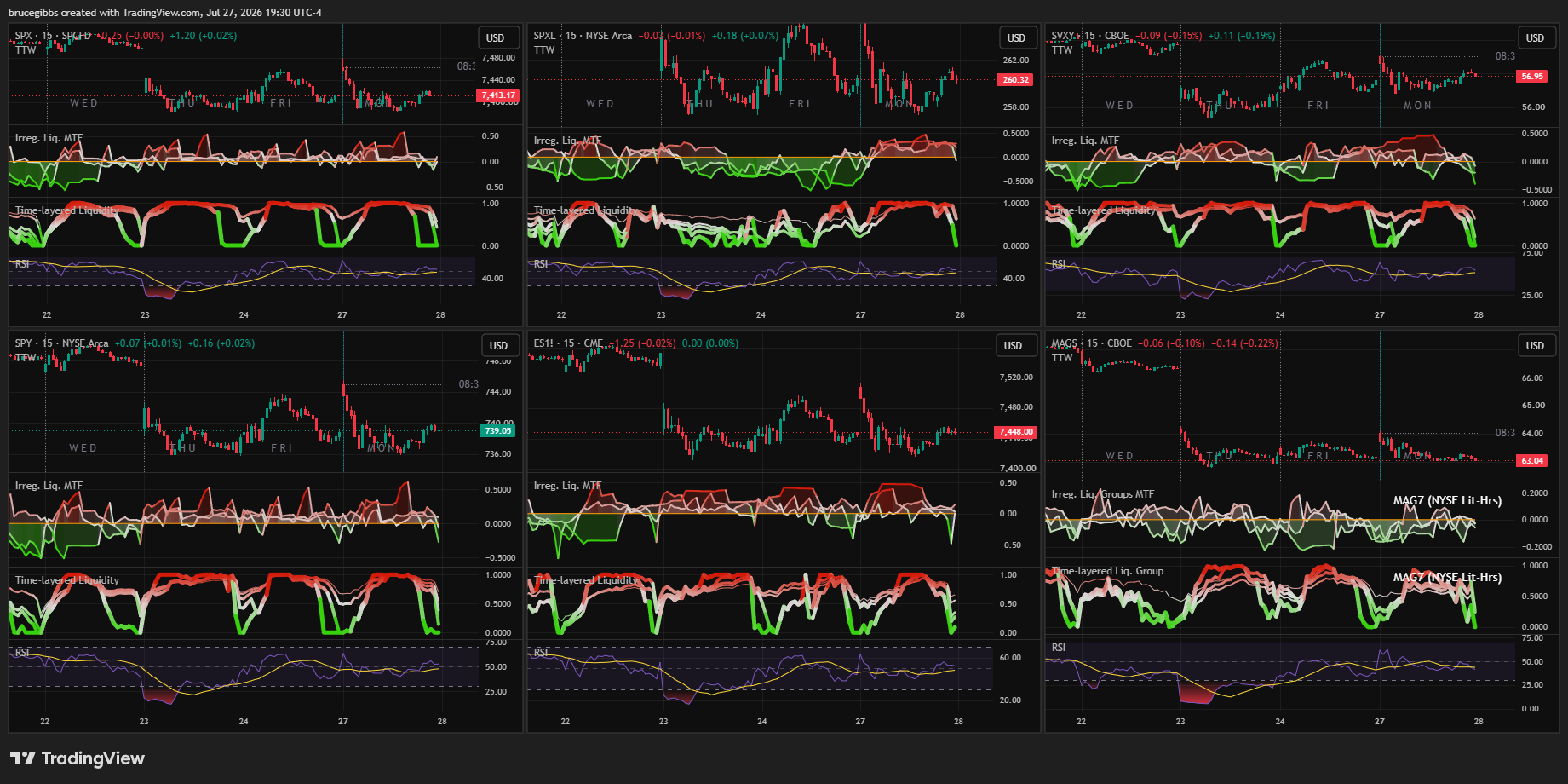The image size is (1568, 784).
Task: Select Irreg. Liq. MTF indicator in SPXL chart
Action: pyautogui.click(x=567, y=141)
